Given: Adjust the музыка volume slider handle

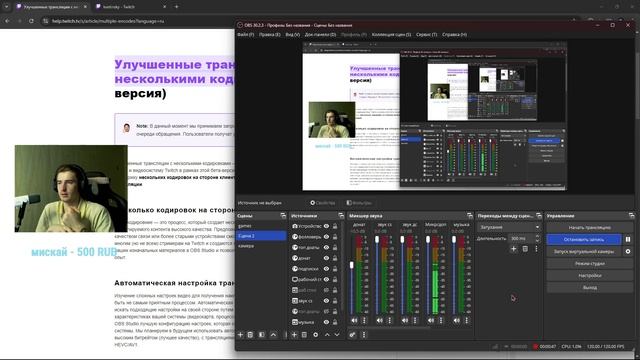Looking at the screenshot, I should pos(454,240).
